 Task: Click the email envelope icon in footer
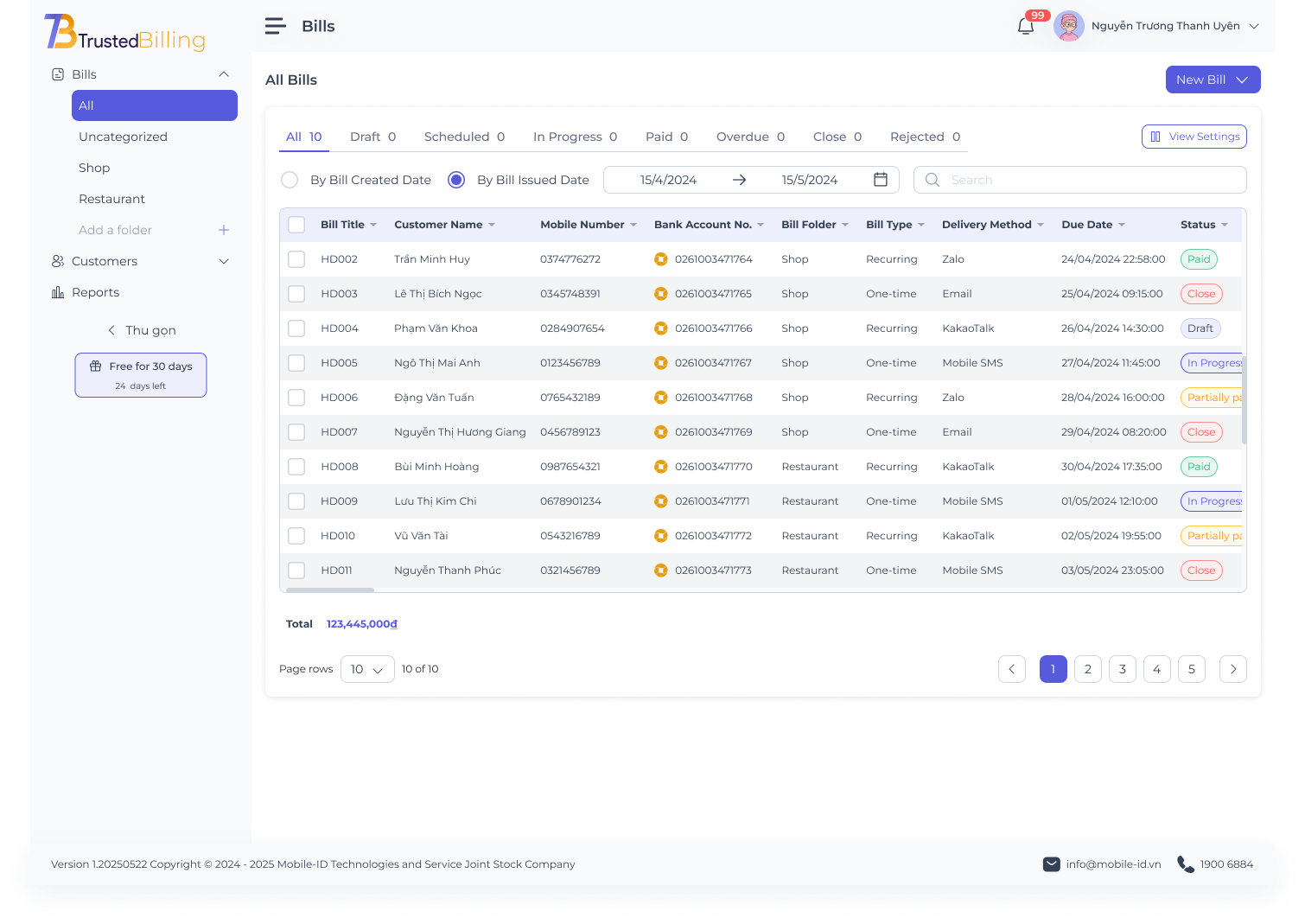pyautogui.click(x=1052, y=864)
